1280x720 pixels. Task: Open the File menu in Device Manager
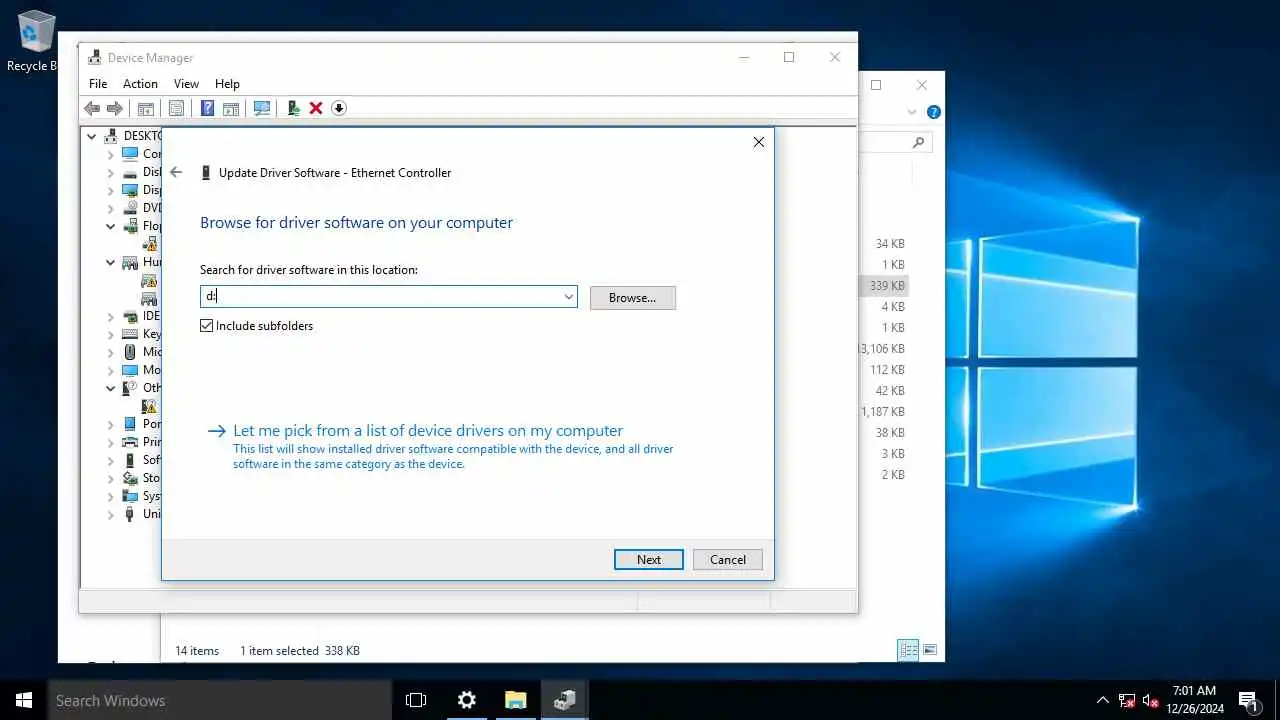click(98, 84)
